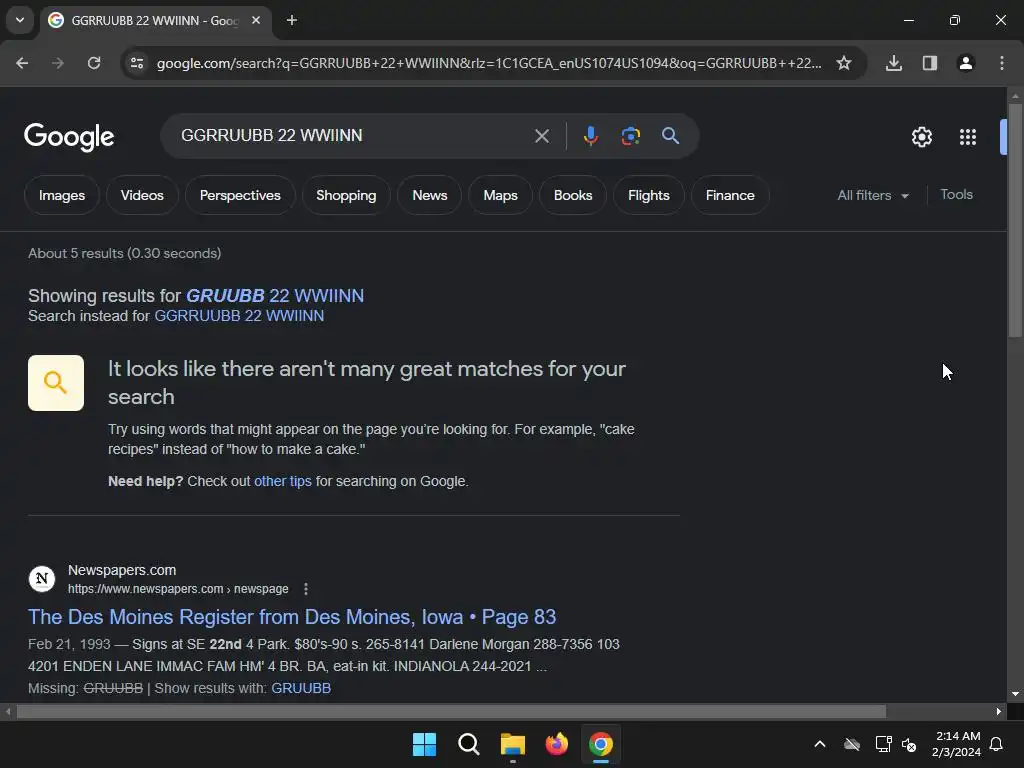The height and width of the screenshot is (768, 1024).
Task: Click the scroll down arrow
Action: (1015, 694)
